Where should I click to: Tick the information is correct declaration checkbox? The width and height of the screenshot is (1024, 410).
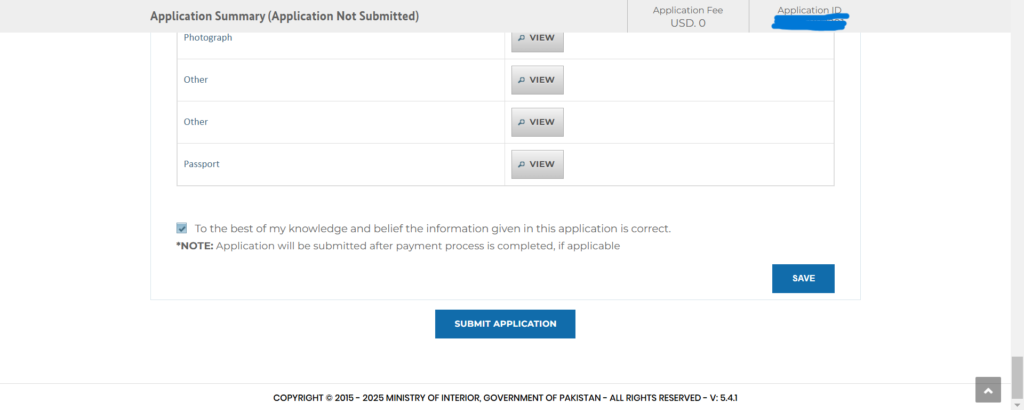coord(181,228)
